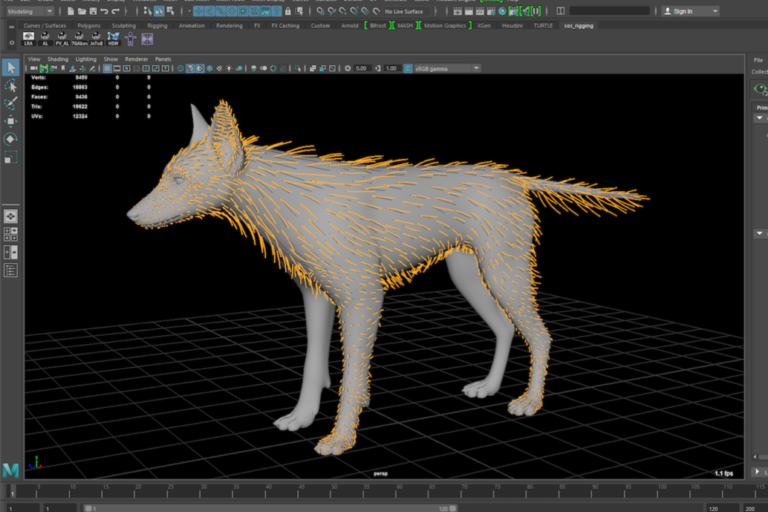
Task: Click the purple humanoid figure shelf icon
Action: (130, 39)
